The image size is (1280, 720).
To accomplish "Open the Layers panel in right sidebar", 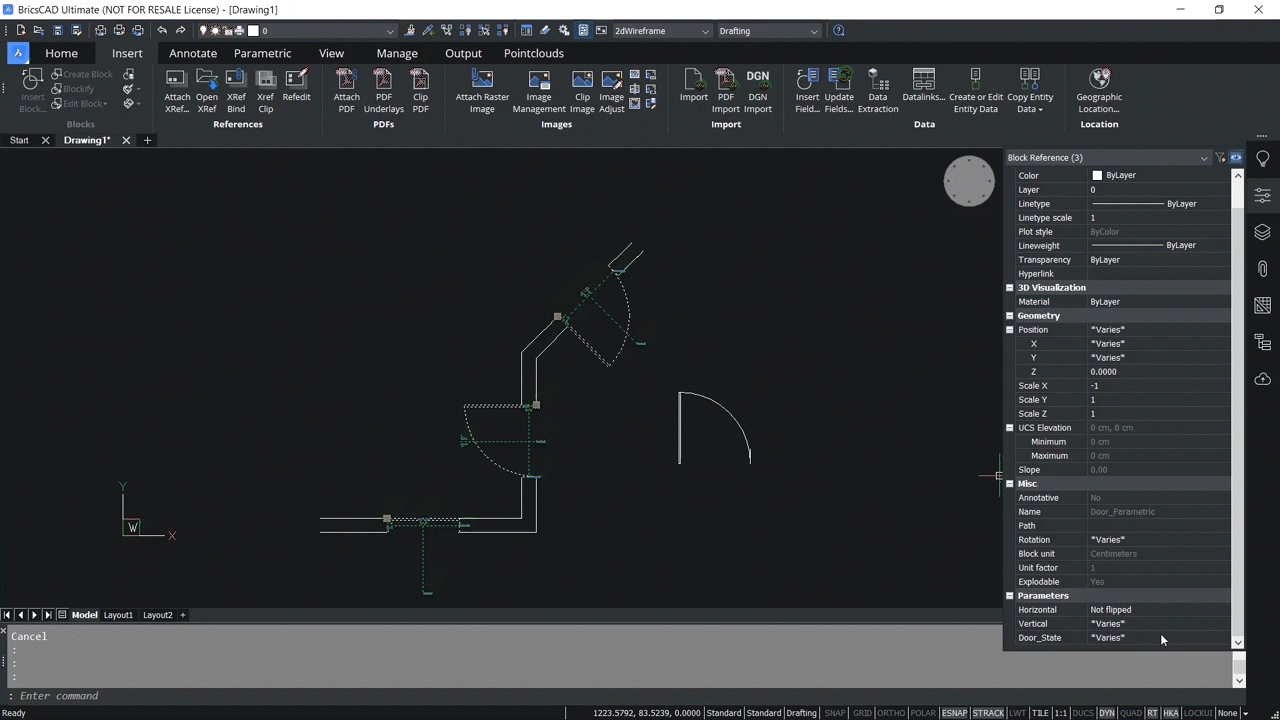I will point(1262,232).
